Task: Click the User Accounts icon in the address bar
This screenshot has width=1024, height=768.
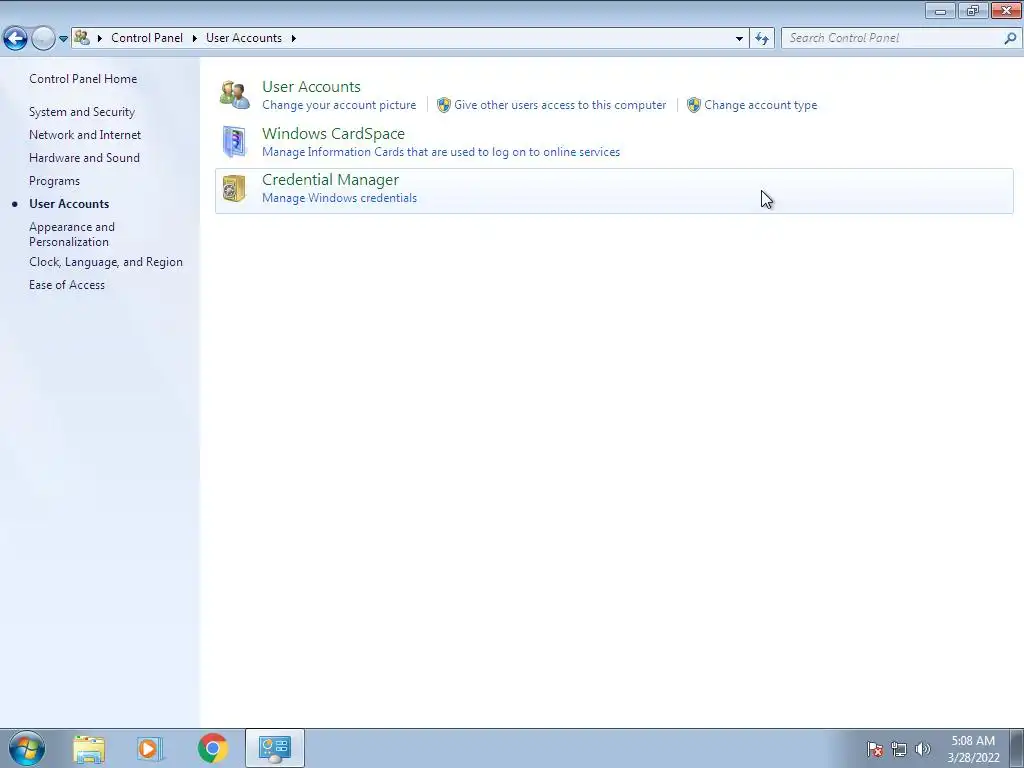Action: (82, 38)
